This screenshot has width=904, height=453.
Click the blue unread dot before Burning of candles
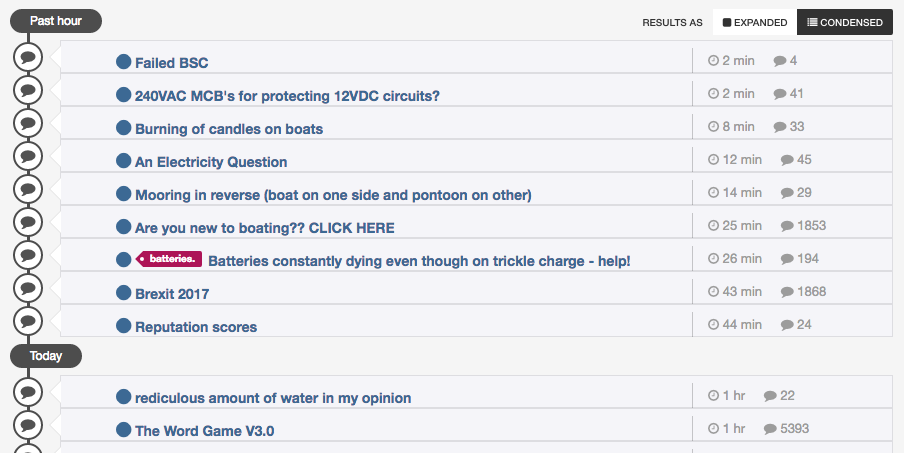(x=123, y=127)
